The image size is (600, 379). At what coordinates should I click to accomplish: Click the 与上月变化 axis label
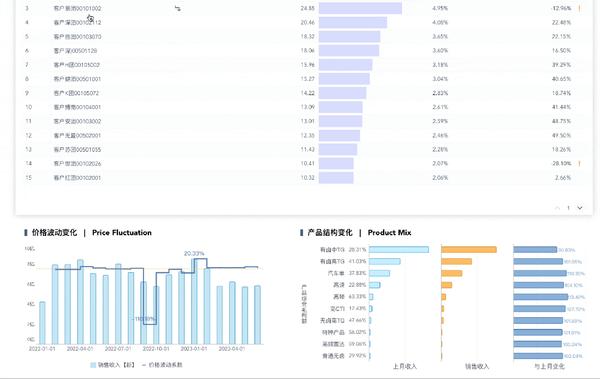549,366
